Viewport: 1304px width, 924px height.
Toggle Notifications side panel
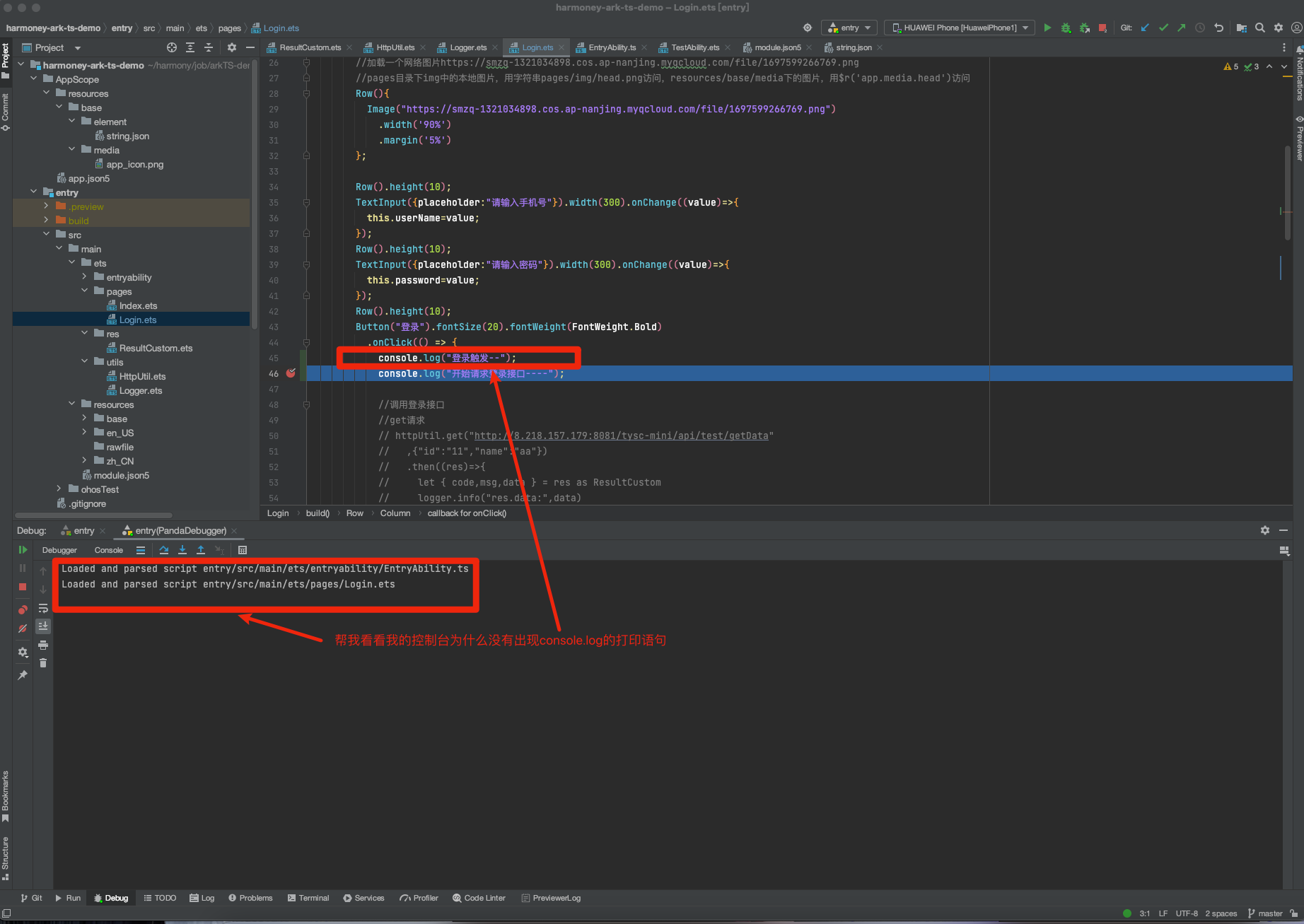(x=1298, y=74)
